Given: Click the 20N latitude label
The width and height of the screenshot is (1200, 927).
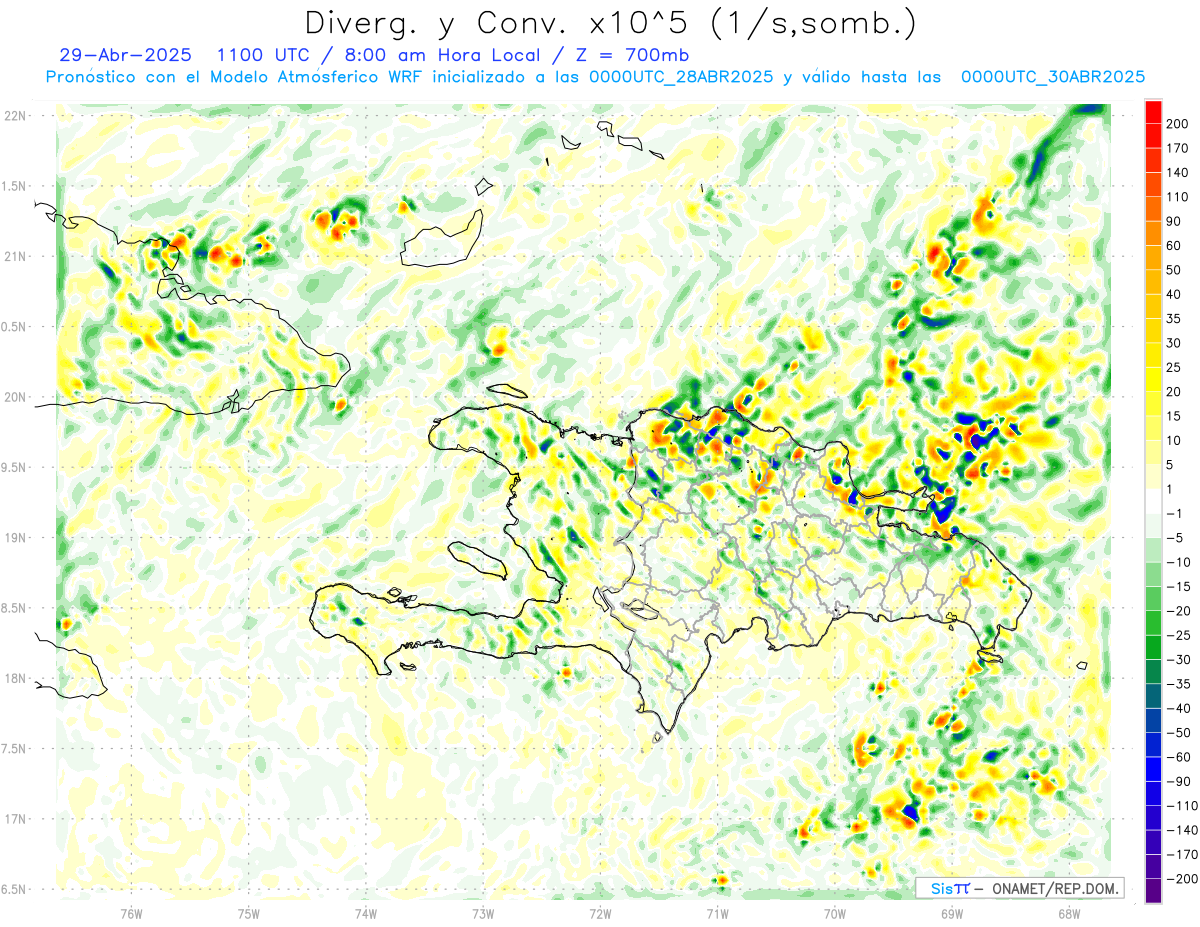Looking at the screenshot, I should [14, 398].
